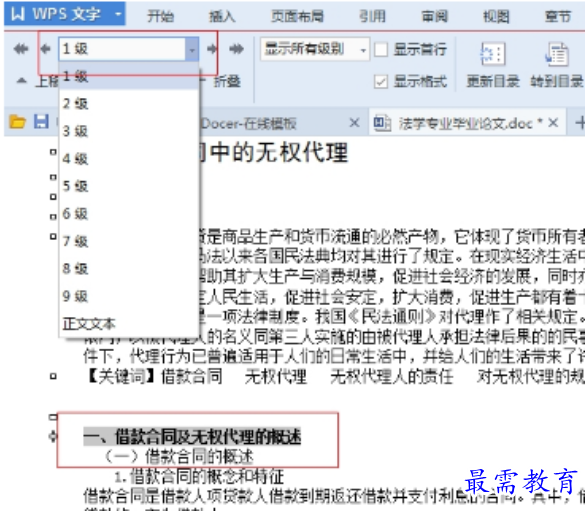Open the 页面布局 ribbon tab
The height and width of the screenshot is (513, 586).
297,16
